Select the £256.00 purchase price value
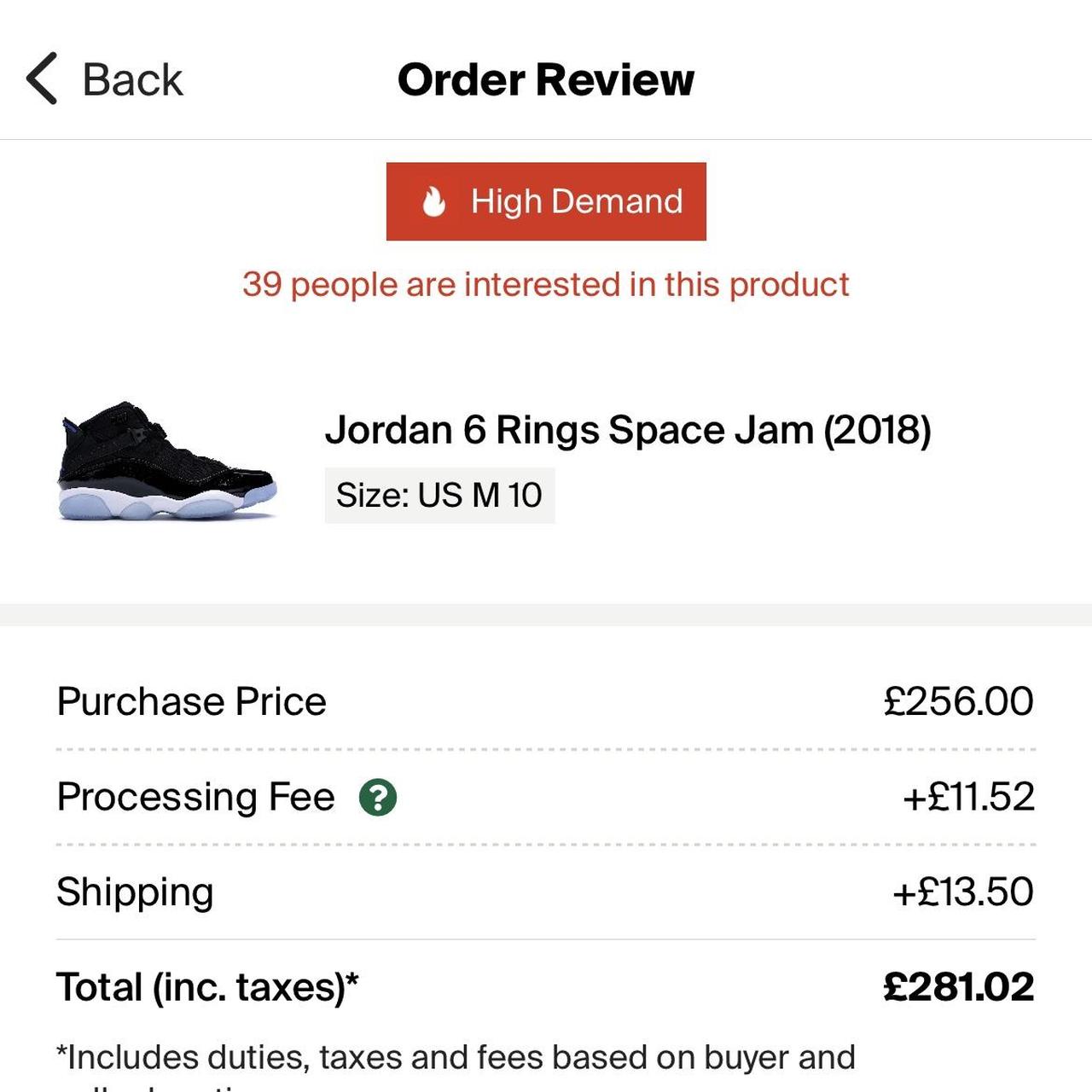 coord(959,700)
